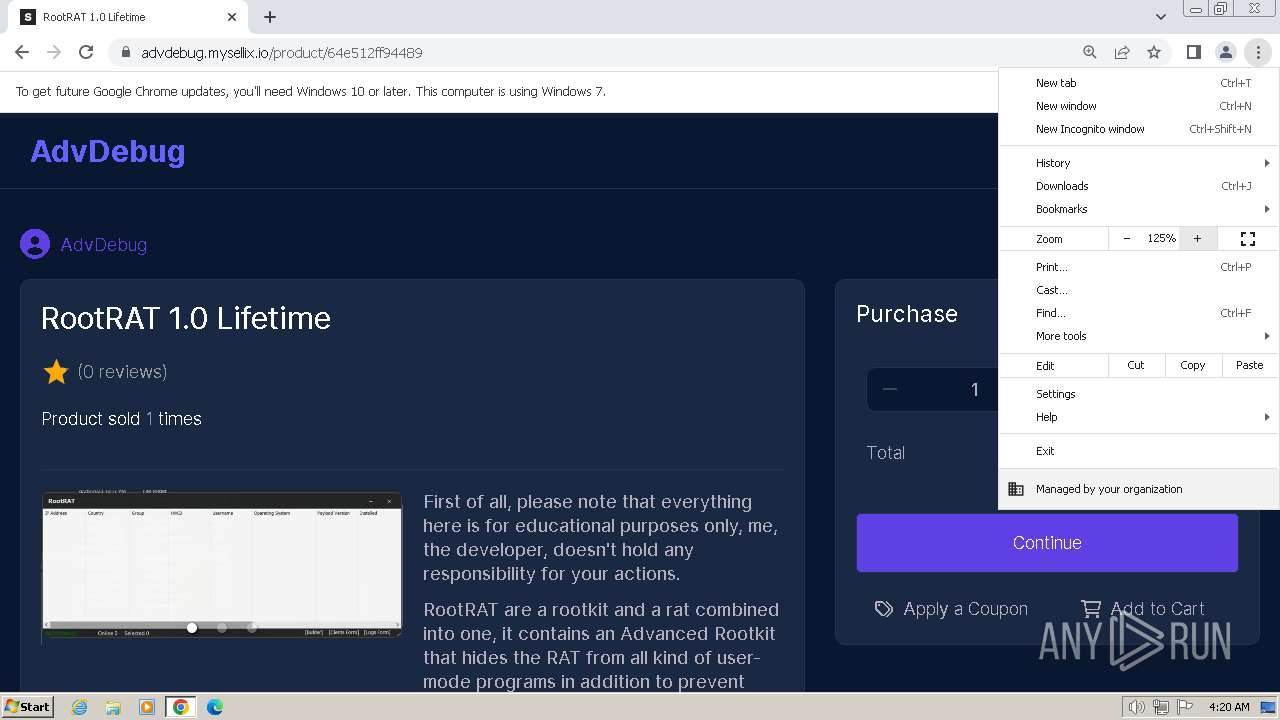Screen dimensions: 1280x720
Task: View site information padlock icon
Action: pyautogui.click(x=126, y=52)
